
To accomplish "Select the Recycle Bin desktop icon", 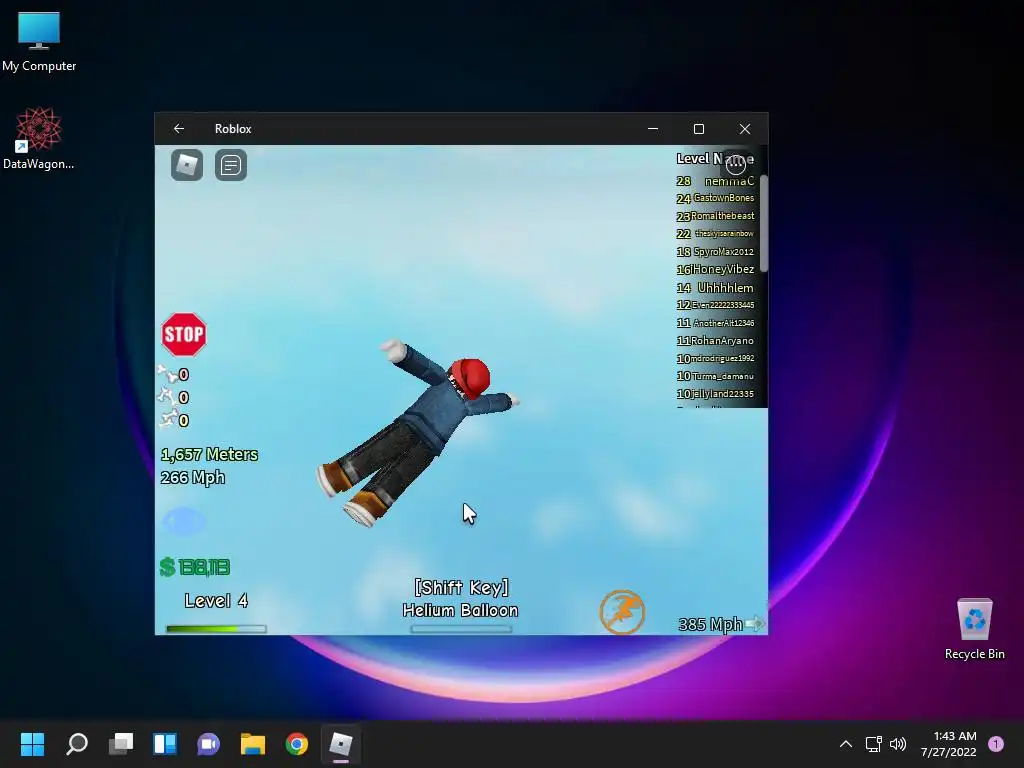I will (974, 630).
